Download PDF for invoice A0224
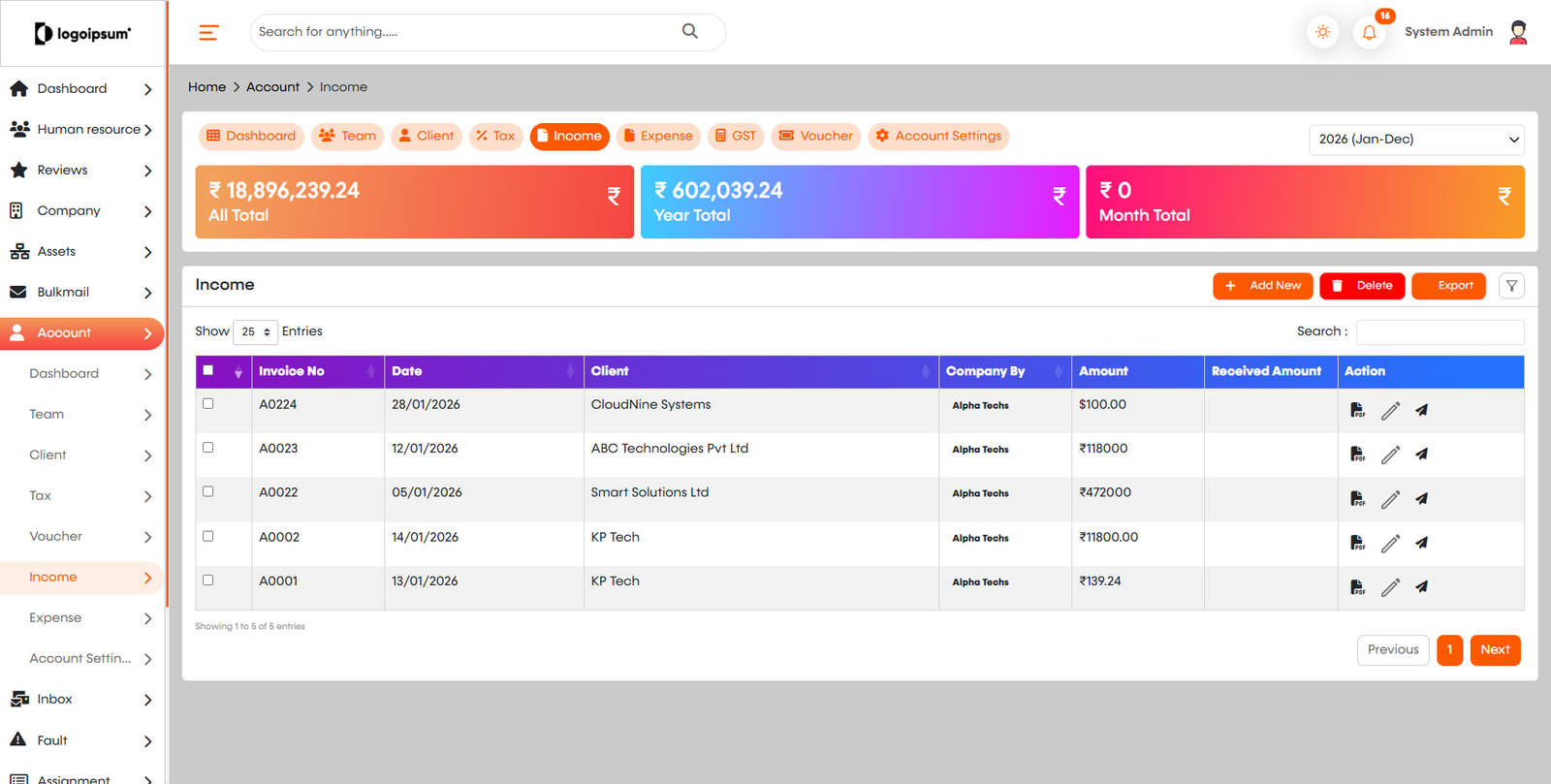Viewport: 1551px width, 784px height. [1357, 410]
